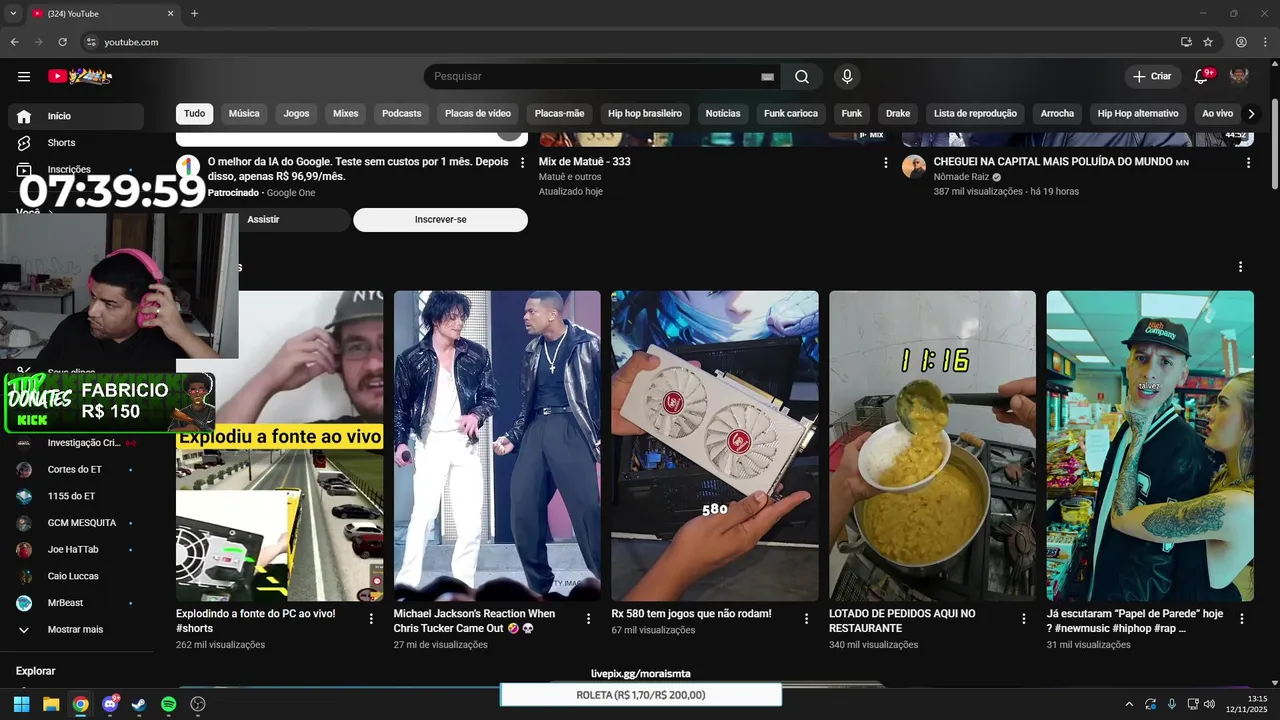Select the Hip hop brasileiro chip
The height and width of the screenshot is (720, 1280).
(x=645, y=114)
